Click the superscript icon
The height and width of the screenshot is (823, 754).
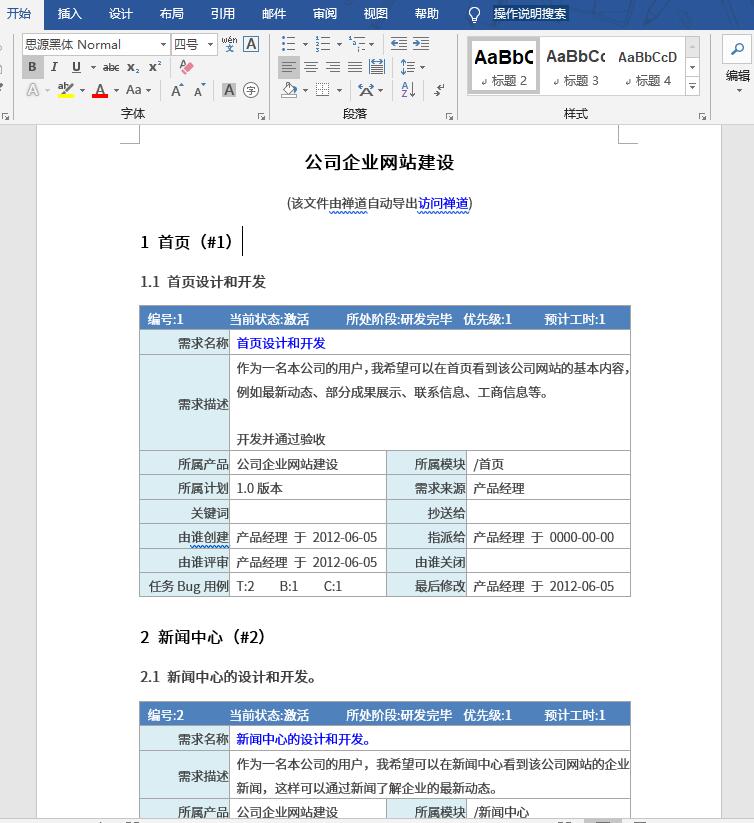tap(155, 67)
